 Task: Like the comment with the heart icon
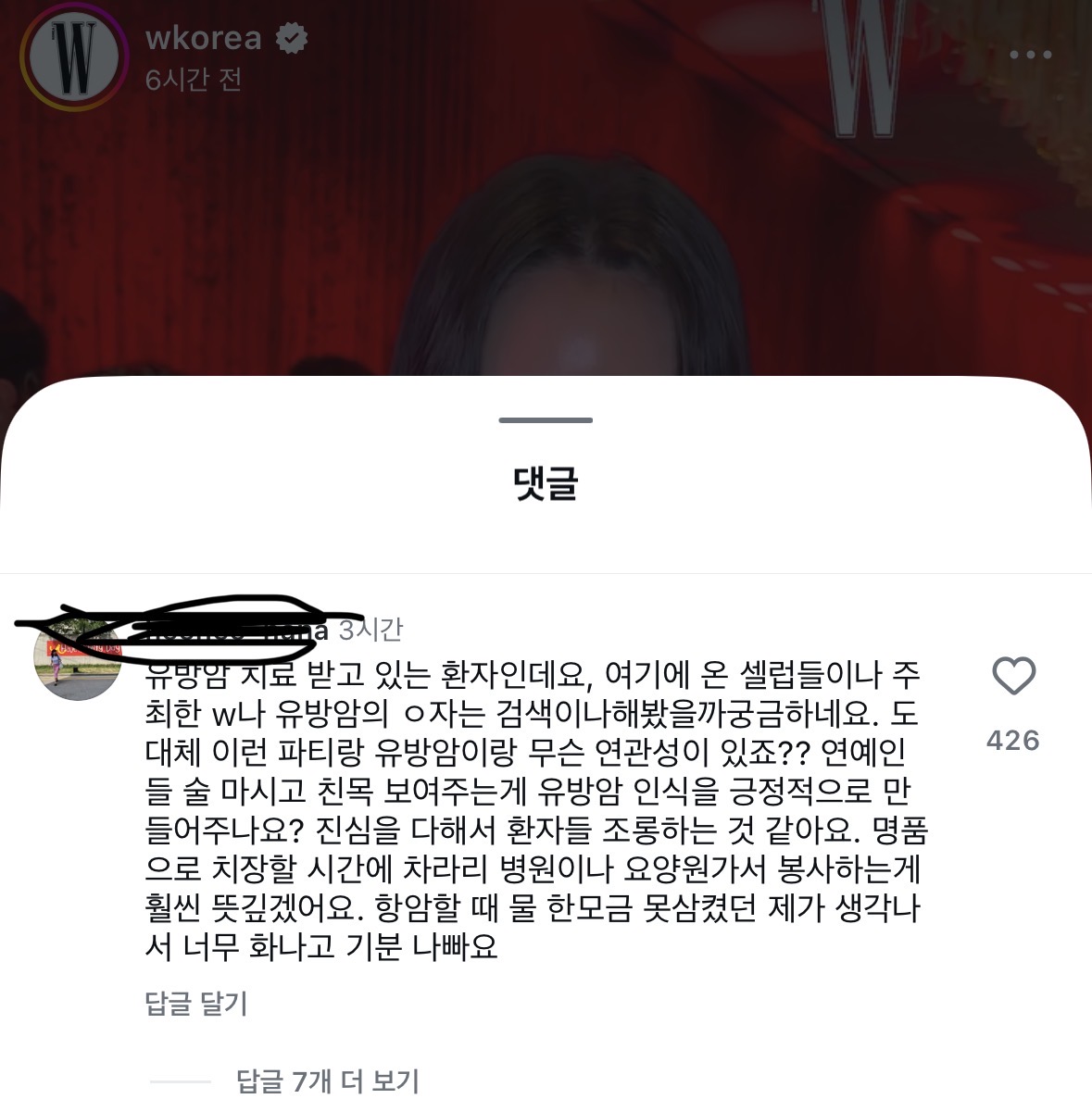tap(1013, 677)
